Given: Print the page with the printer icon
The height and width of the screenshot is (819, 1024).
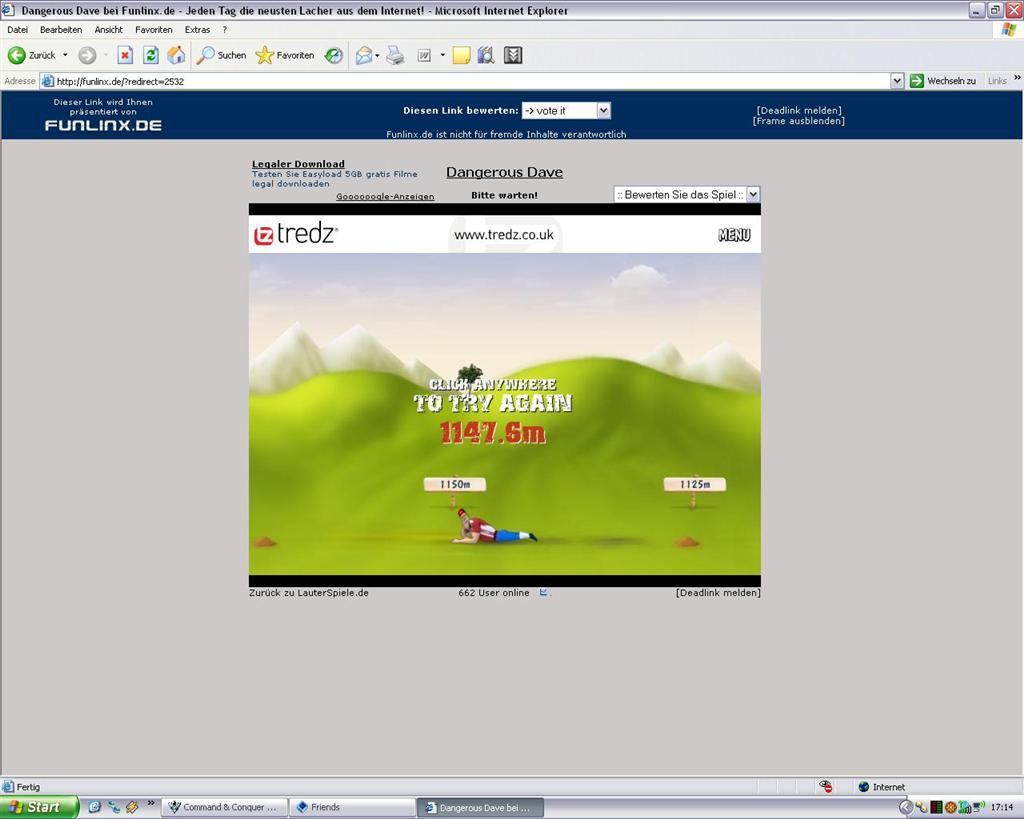Looking at the screenshot, I should tap(395, 56).
